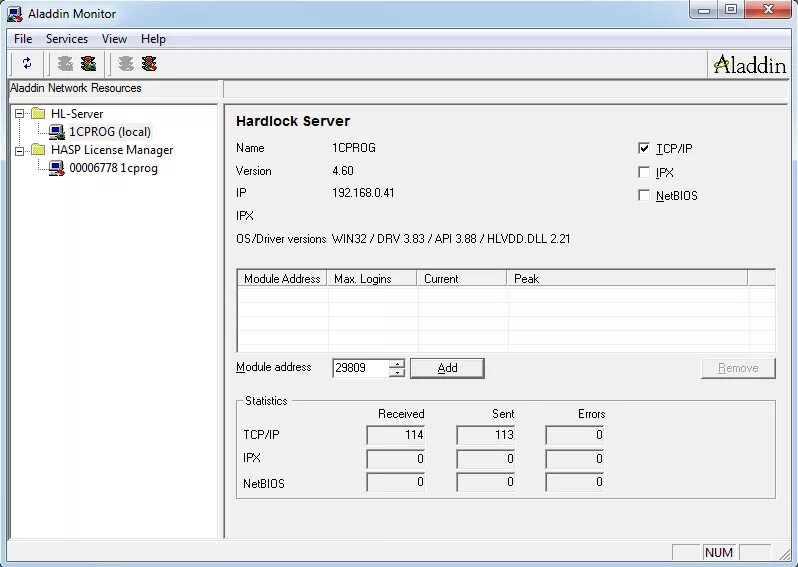The height and width of the screenshot is (567, 798).
Task: Enable the IPX protocol checkbox
Action: 644,172
